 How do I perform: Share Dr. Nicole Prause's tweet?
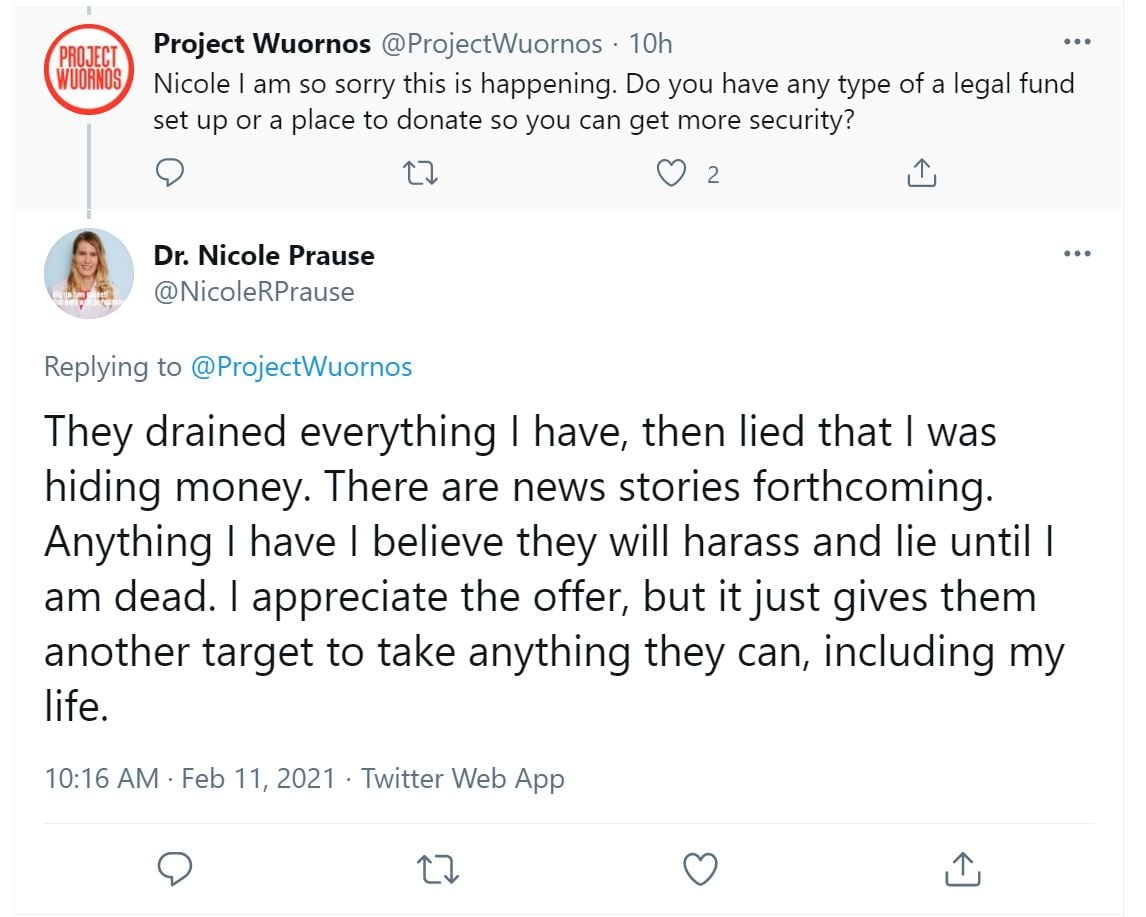pyautogui.click(x=961, y=868)
